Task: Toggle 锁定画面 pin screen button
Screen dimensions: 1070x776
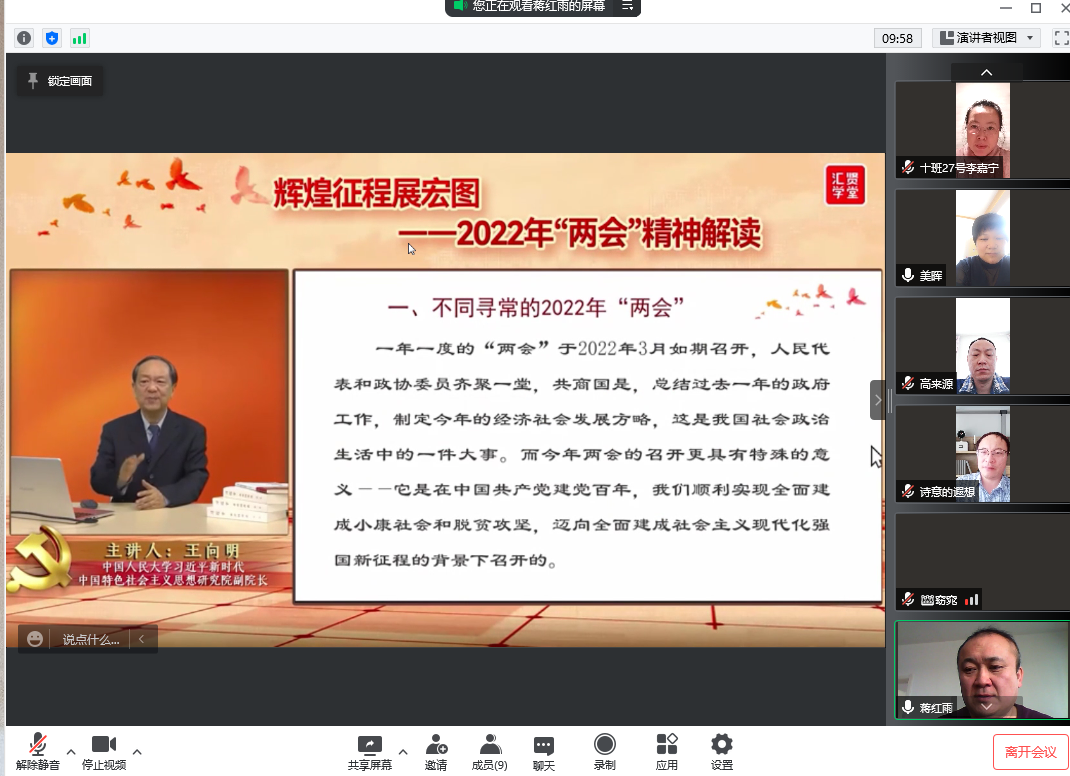Action: [60, 81]
